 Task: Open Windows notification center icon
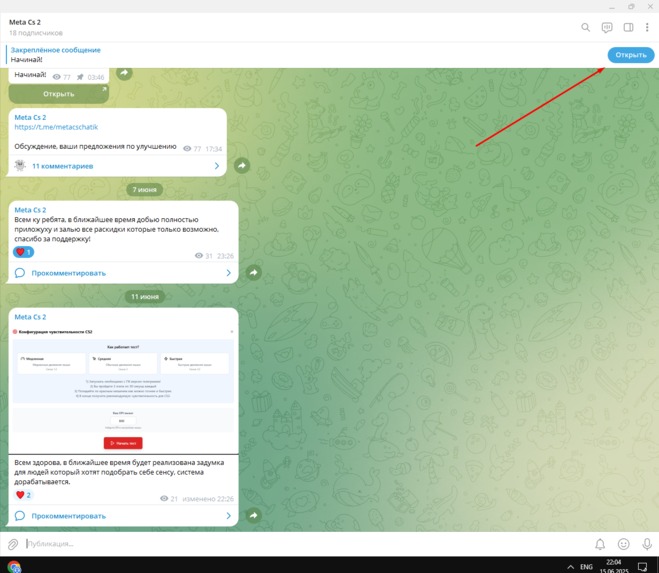tap(643, 567)
